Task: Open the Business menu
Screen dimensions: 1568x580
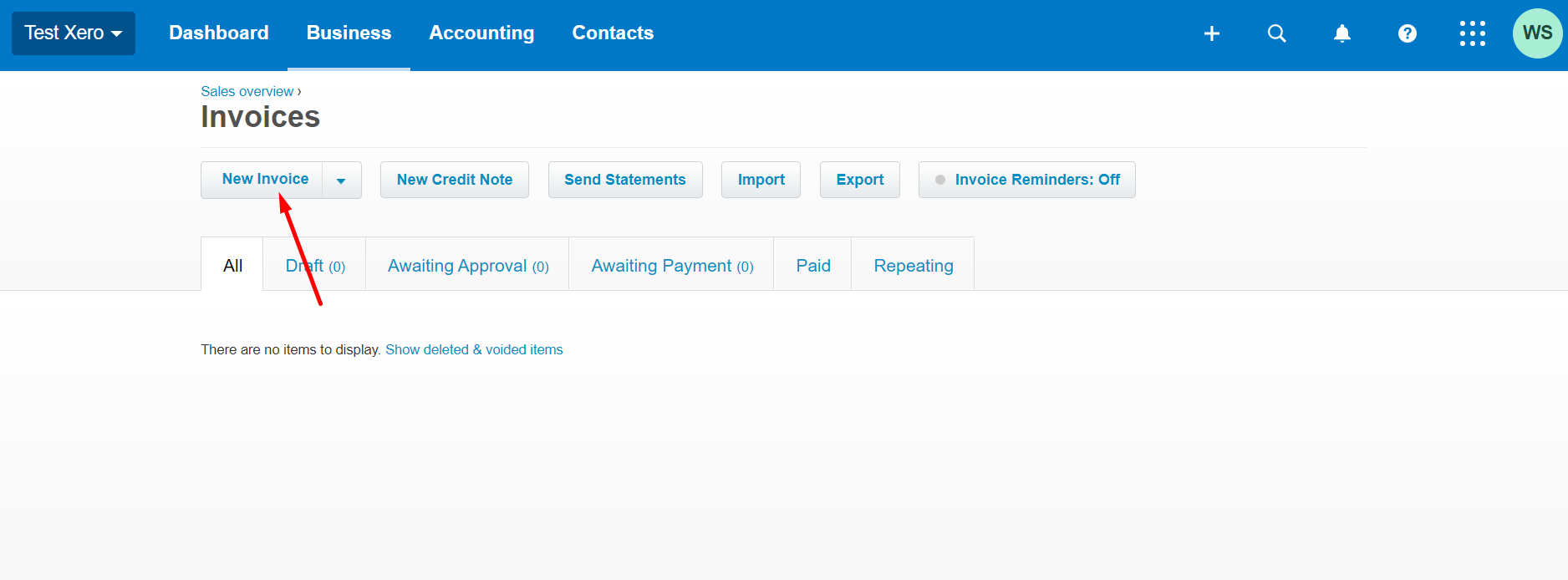Action: tap(349, 33)
